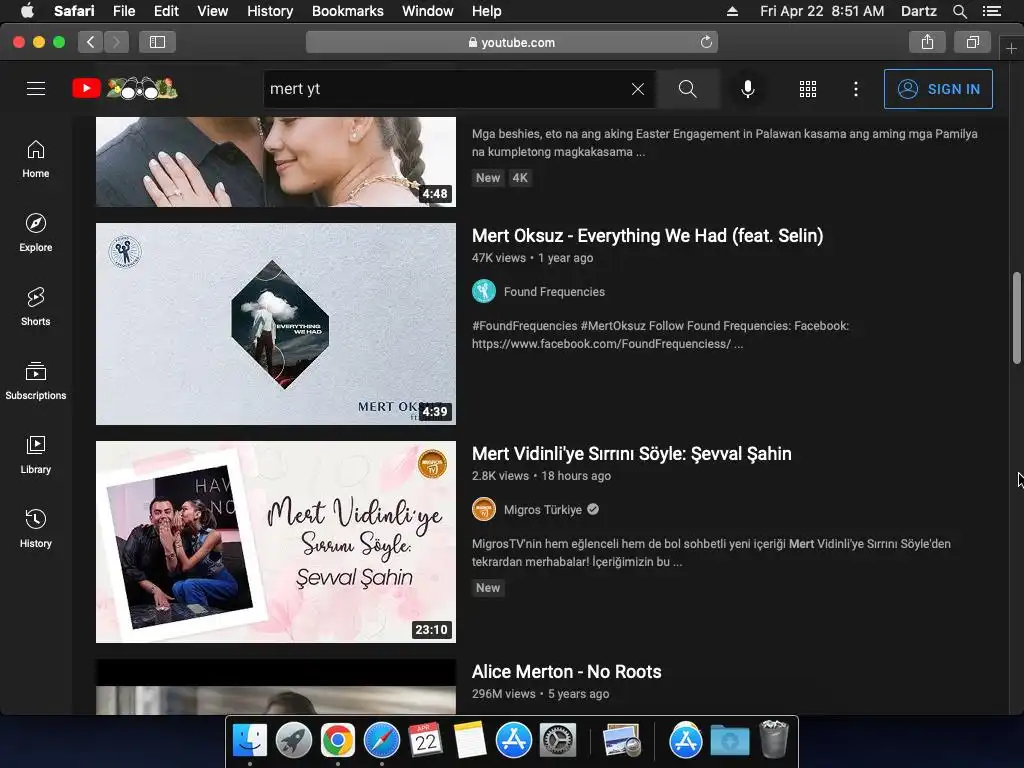Click the page vertical scrollbar thumb
Screen dimensions: 1024x768
click(x=1017, y=317)
